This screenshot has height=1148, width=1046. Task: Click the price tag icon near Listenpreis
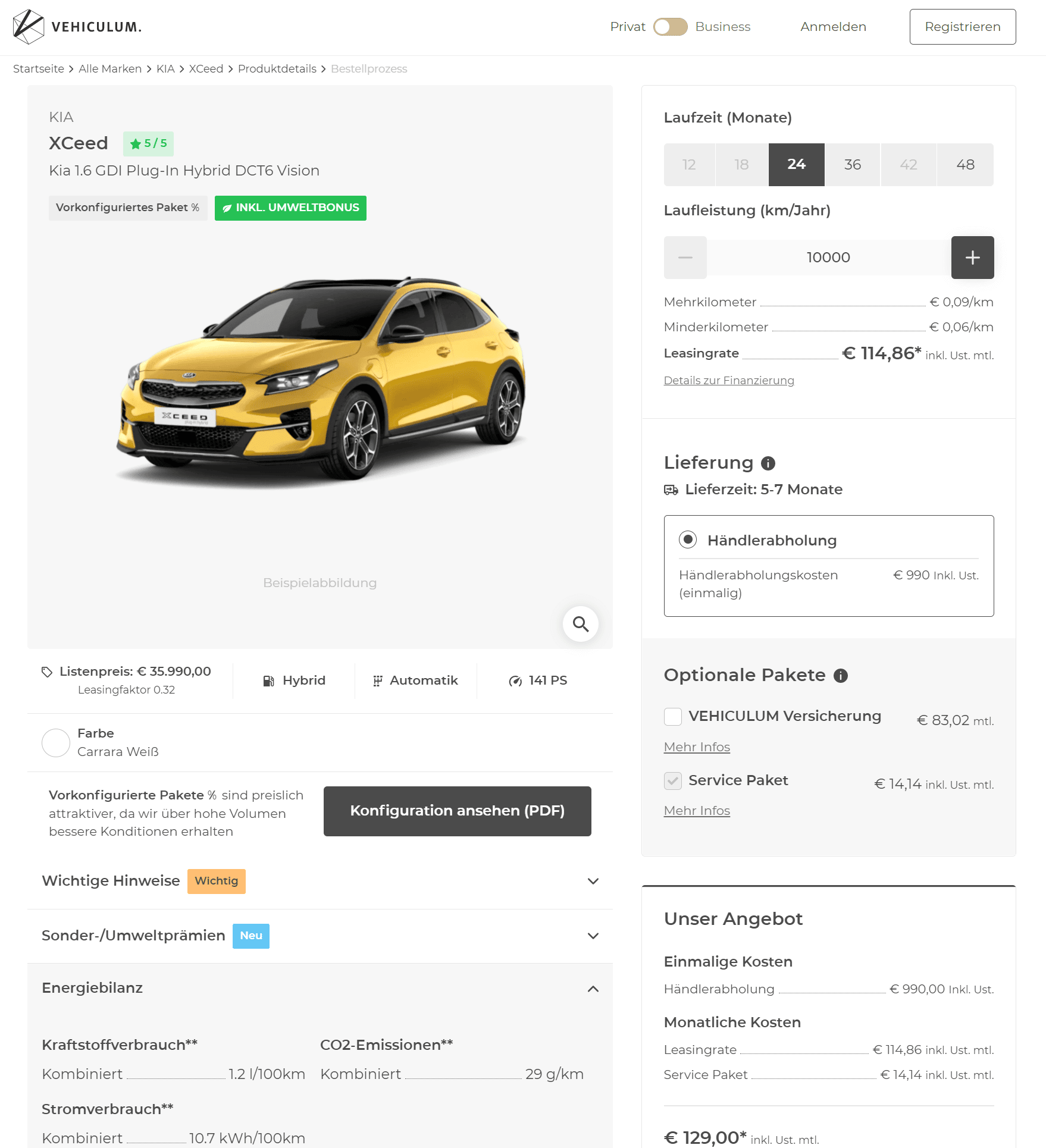point(47,672)
